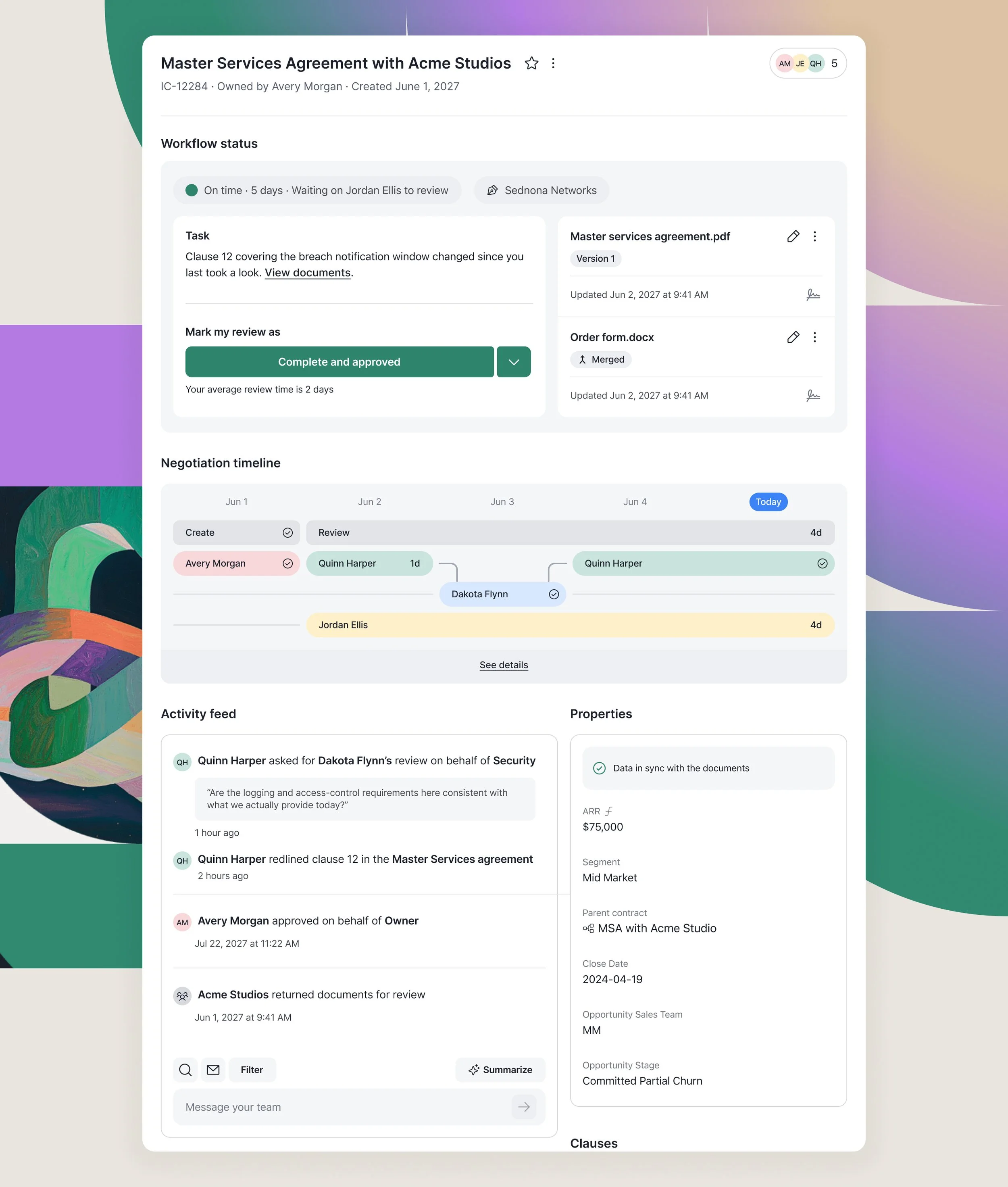Click QH avatar beside the redlined clause entry

click(182, 861)
